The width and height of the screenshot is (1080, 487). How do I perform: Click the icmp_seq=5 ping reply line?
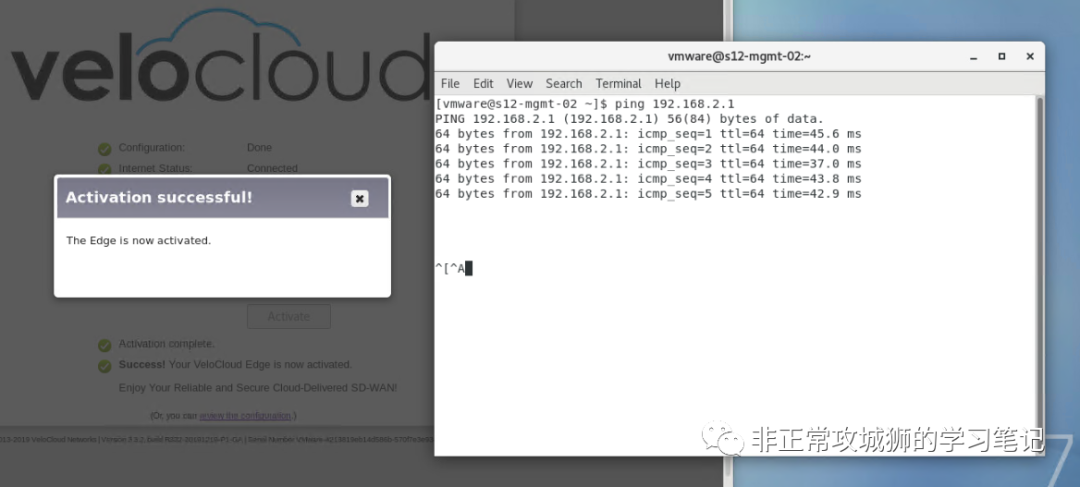click(x=648, y=194)
